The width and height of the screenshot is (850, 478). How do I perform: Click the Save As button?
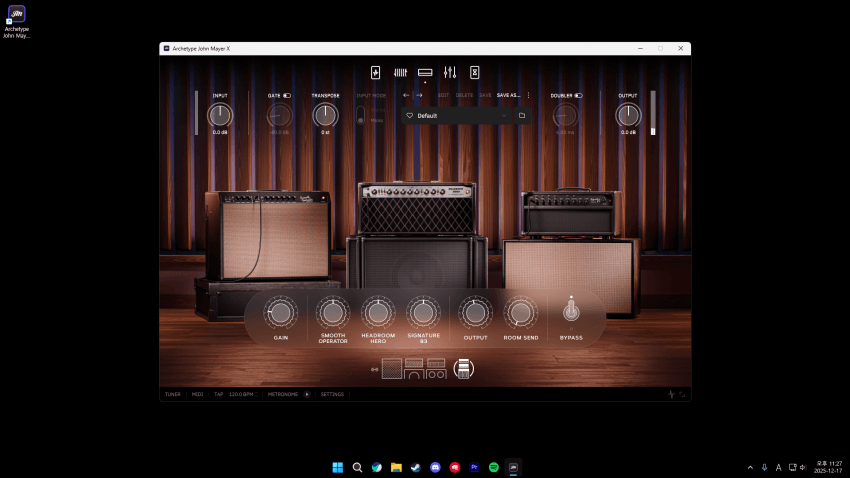508,95
